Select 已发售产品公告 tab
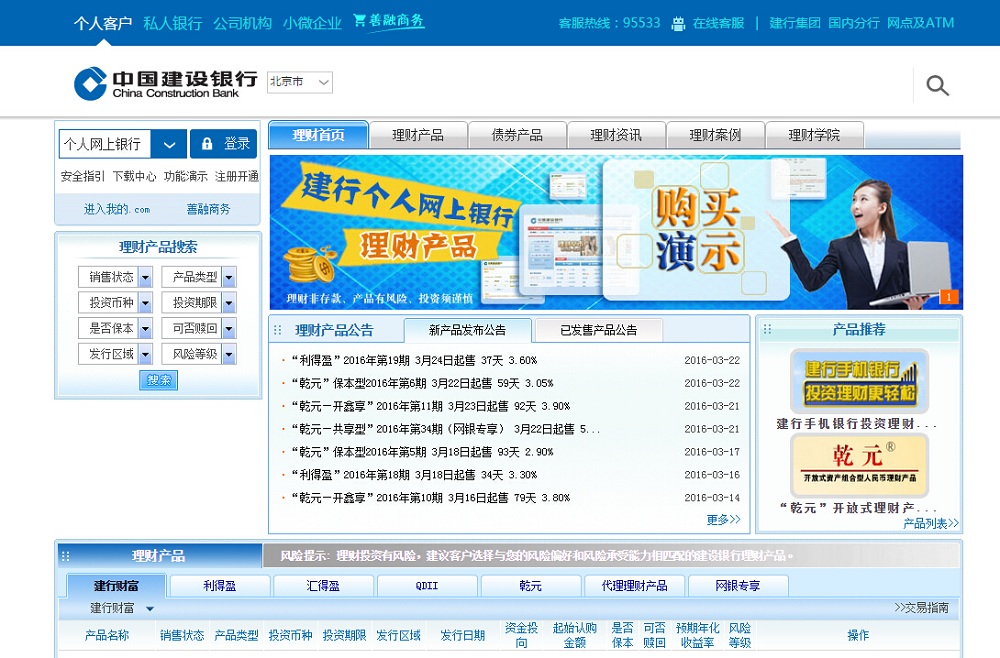This screenshot has height=658, width=1000. tap(598, 330)
